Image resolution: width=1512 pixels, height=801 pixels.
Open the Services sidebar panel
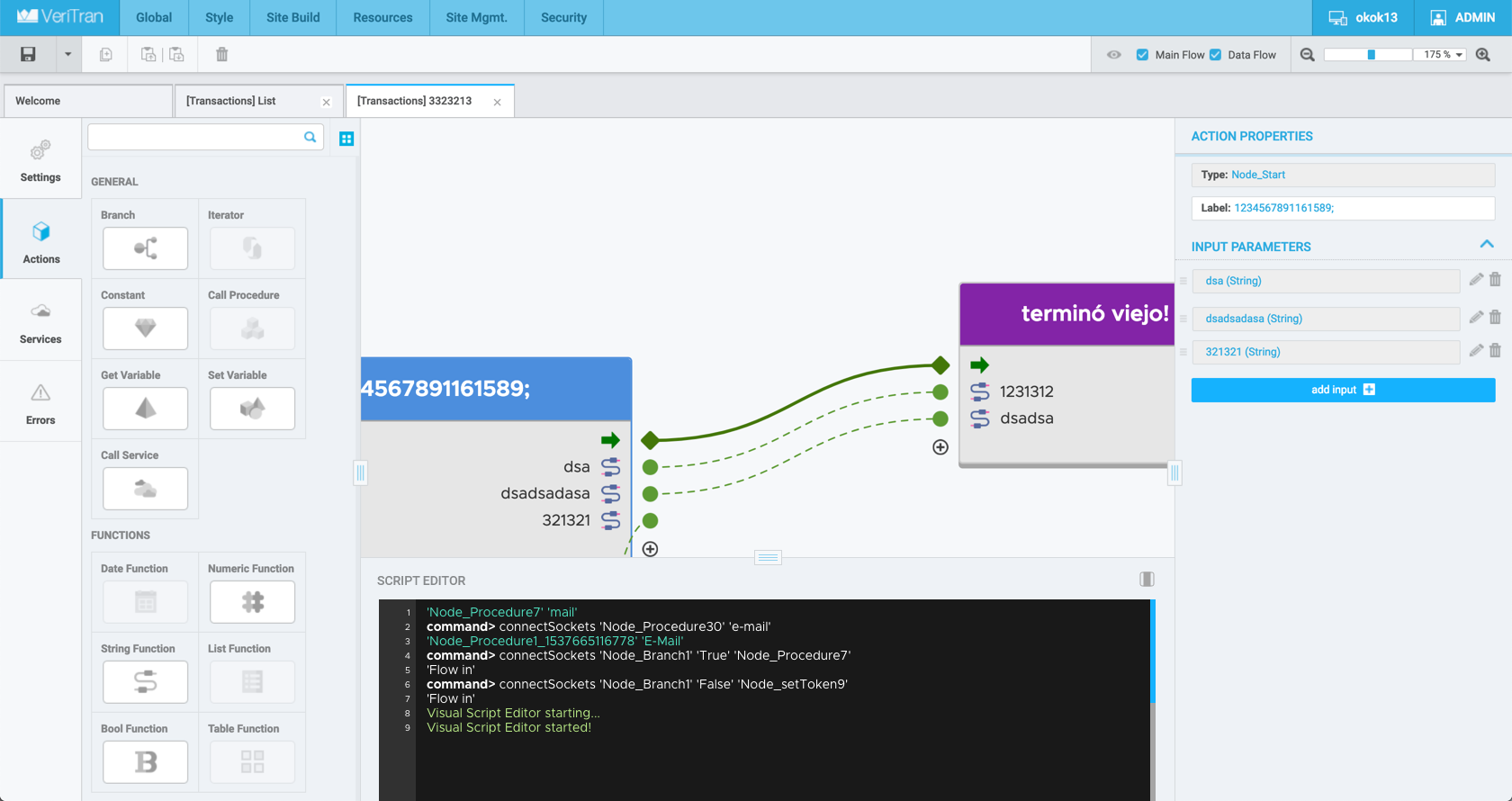point(40,321)
